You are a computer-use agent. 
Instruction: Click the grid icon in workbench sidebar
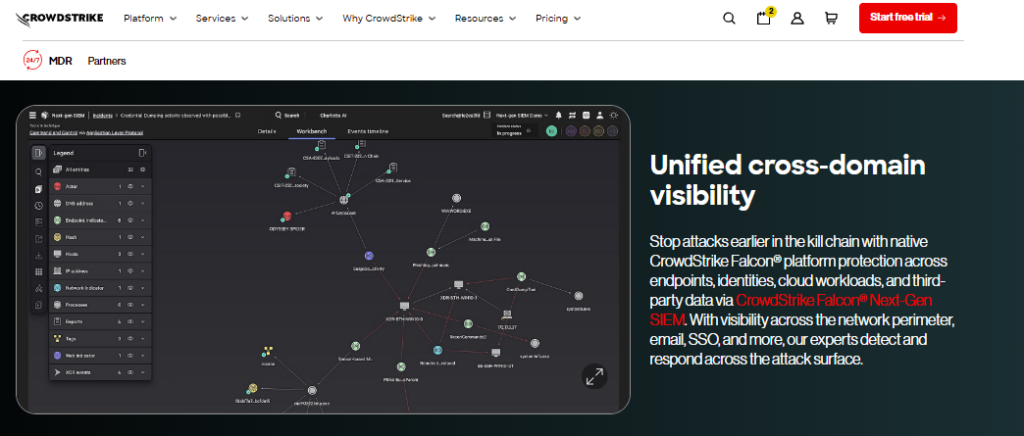tap(39, 272)
